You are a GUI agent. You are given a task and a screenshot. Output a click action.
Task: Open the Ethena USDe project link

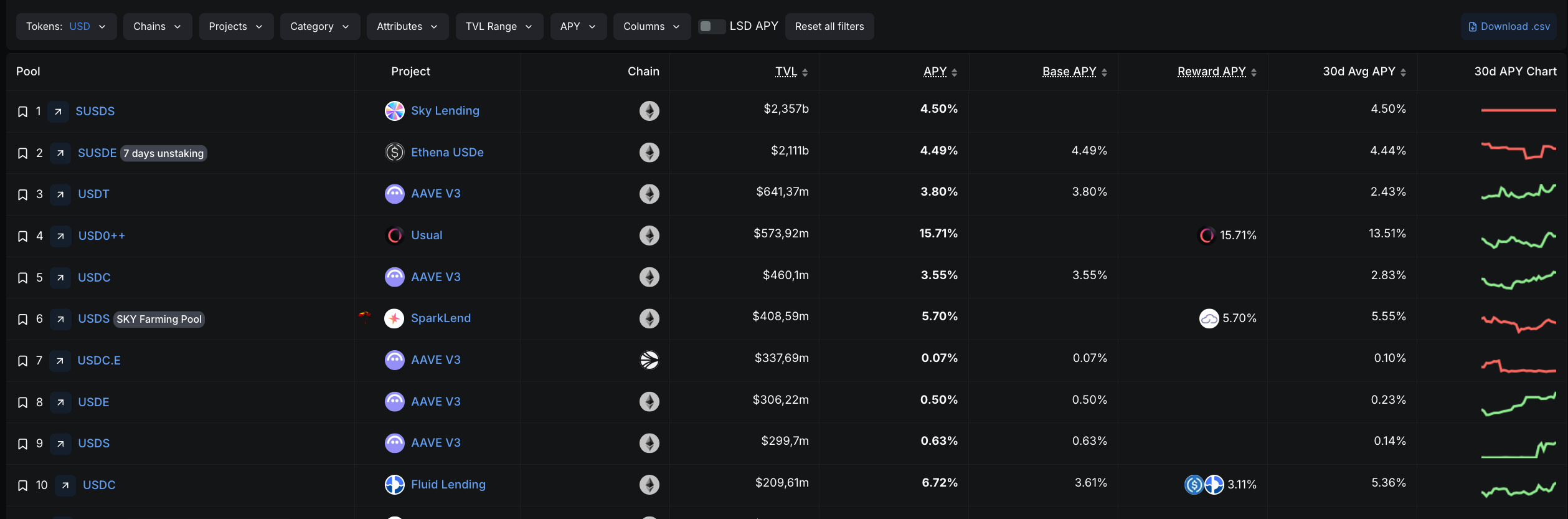[447, 152]
